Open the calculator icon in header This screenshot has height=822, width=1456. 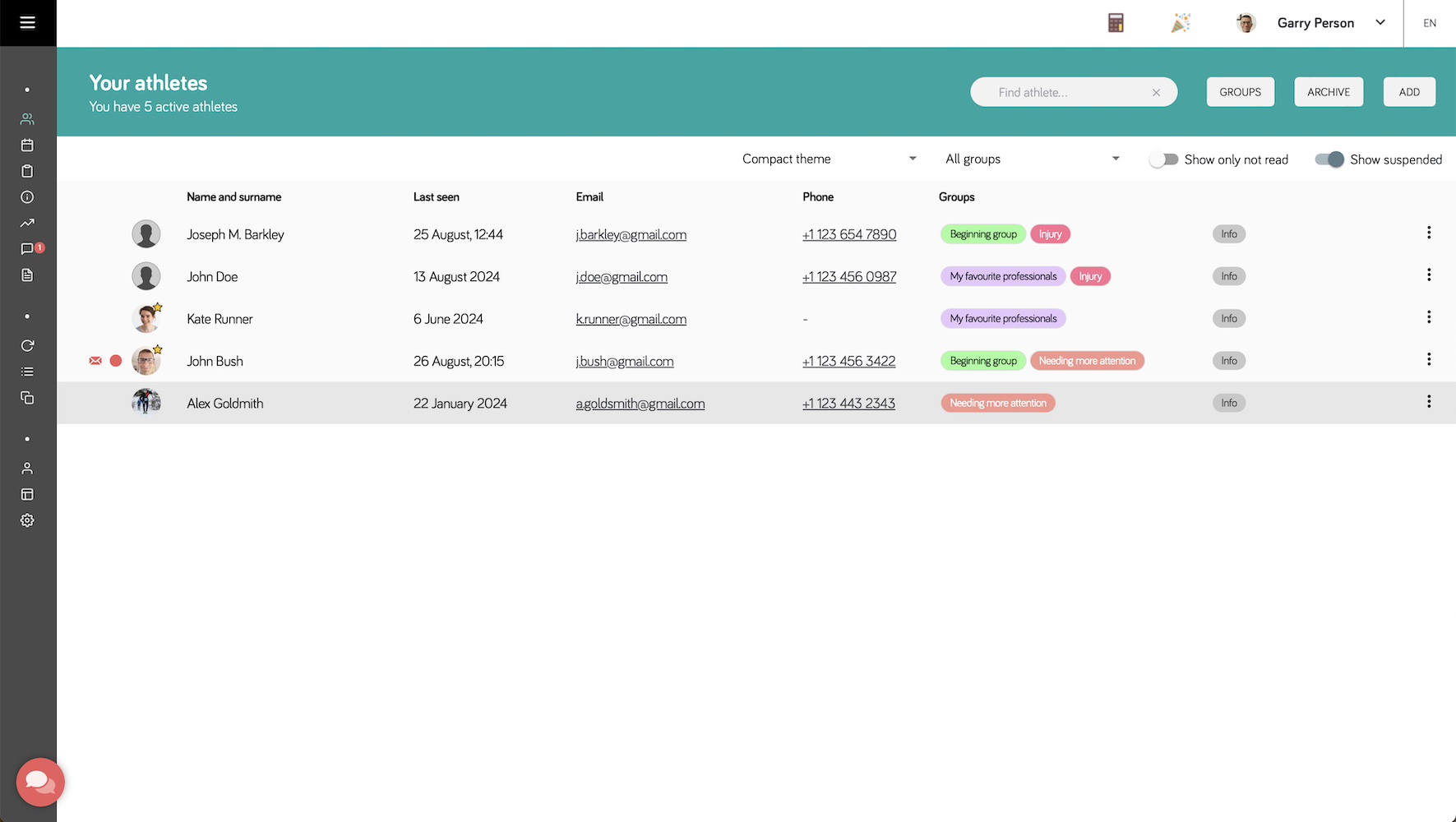pos(1116,23)
